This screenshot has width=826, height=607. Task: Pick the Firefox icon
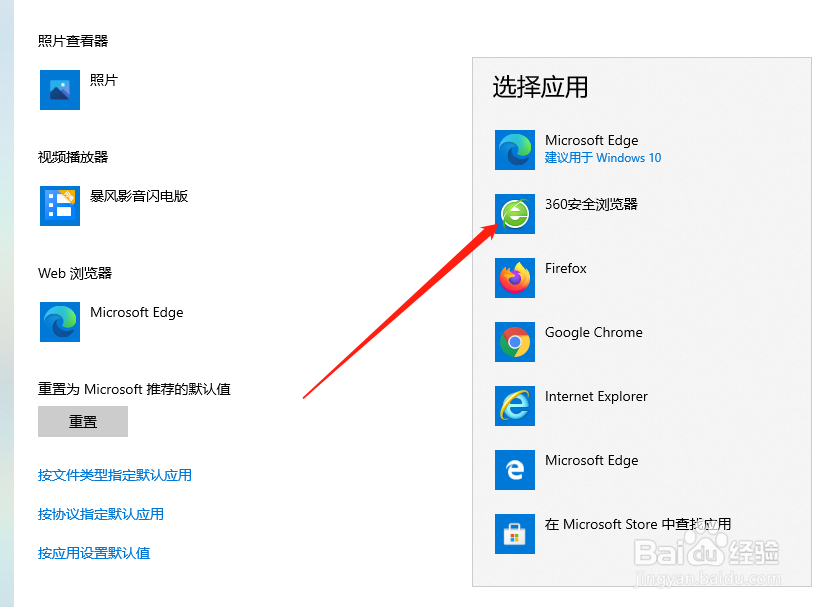(x=515, y=278)
